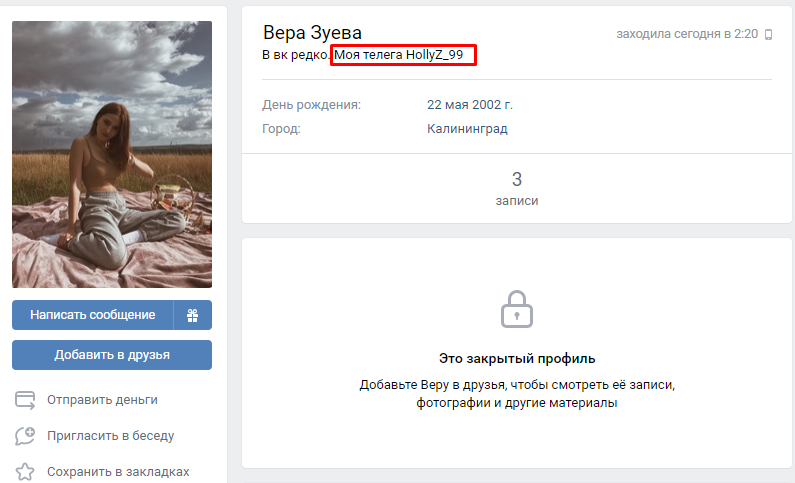Choose the Сохранить в закладках text link
Viewport: 795px width, 483px height.
click(x=118, y=471)
